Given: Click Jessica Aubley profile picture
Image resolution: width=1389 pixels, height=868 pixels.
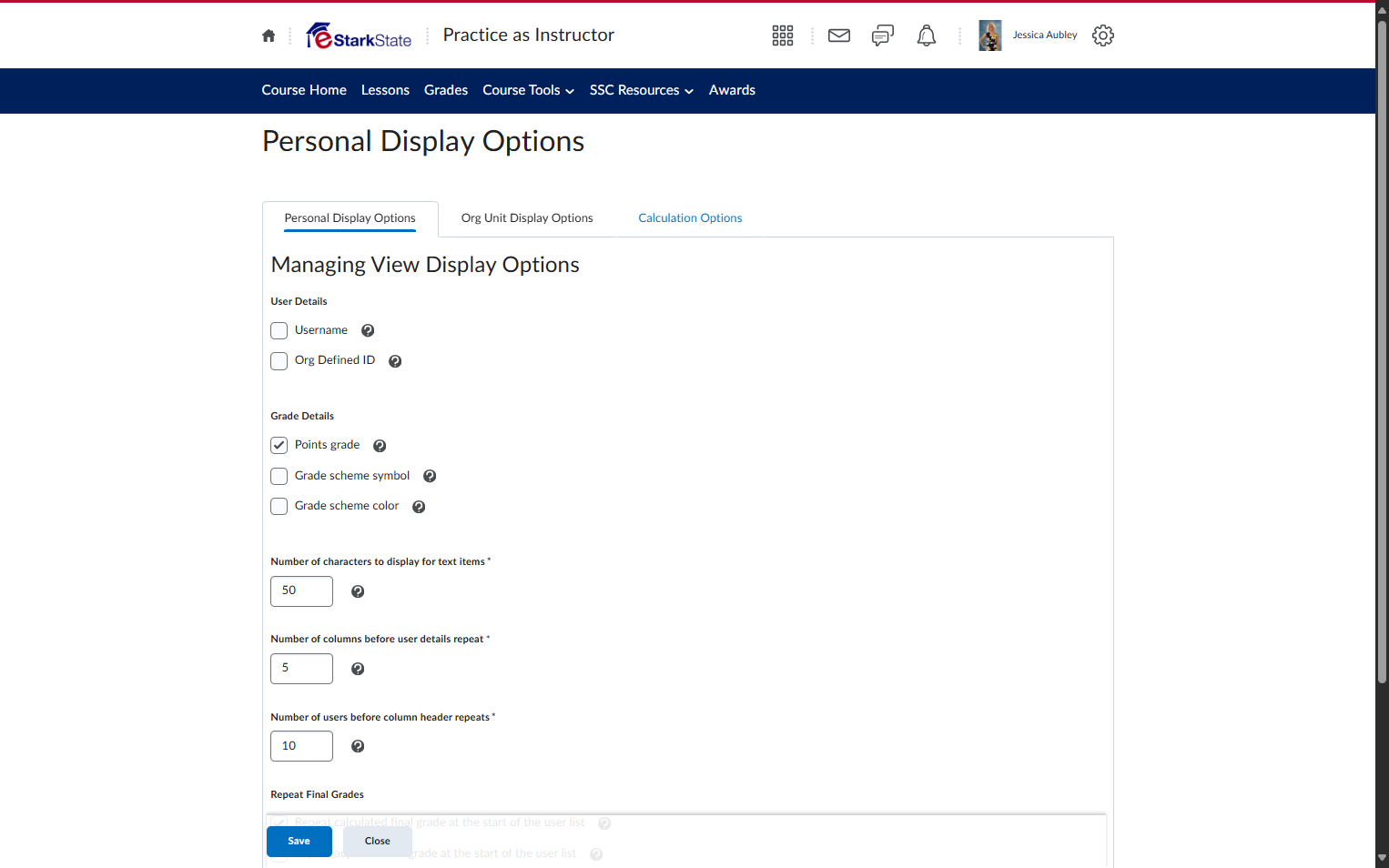Looking at the screenshot, I should [x=990, y=35].
